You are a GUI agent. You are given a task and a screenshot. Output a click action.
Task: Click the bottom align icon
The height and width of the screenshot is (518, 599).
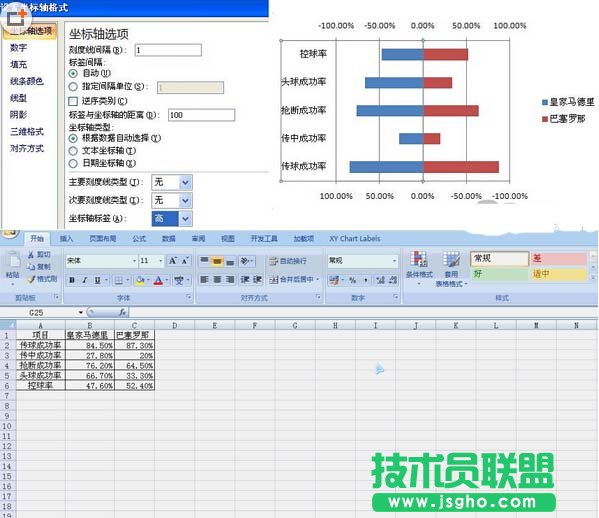pos(230,261)
